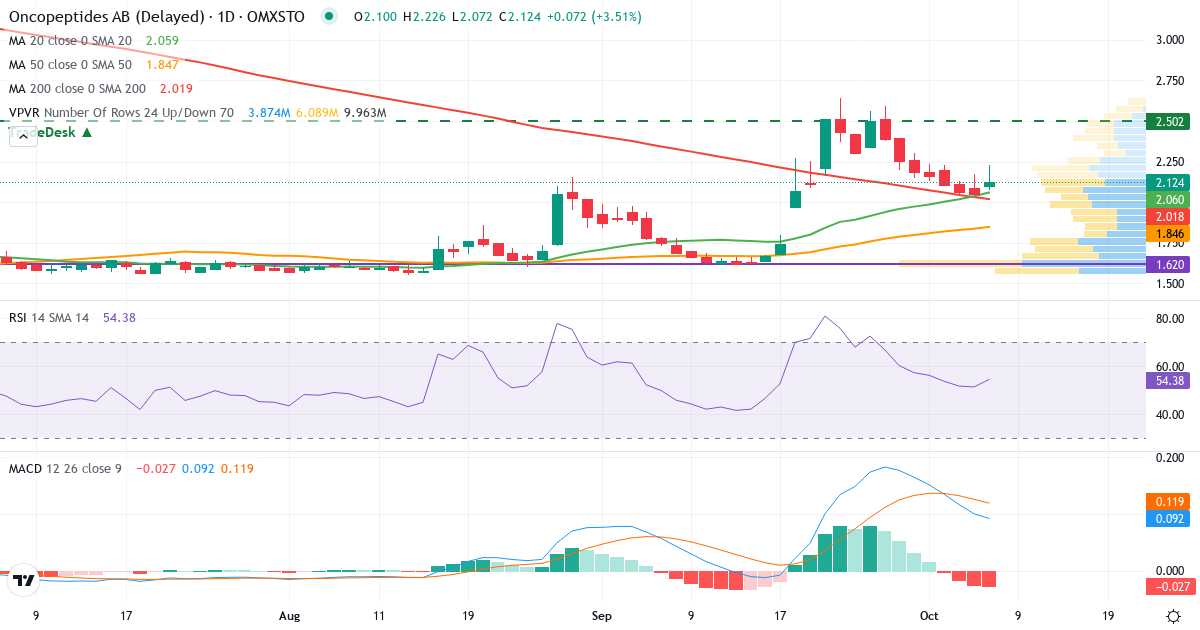Click the VPVR down volume 6.089M
1200x630 pixels.
(x=315, y=113)
